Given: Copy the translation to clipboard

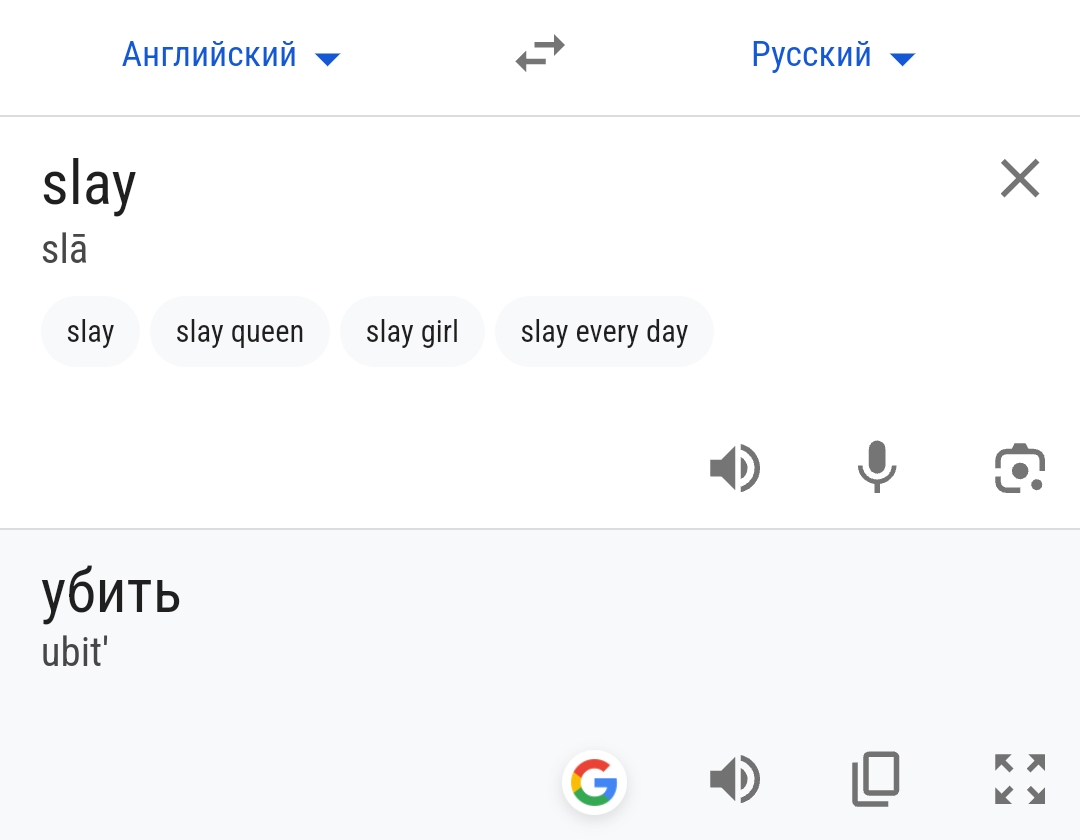Looking at the screenshot, I should (876, 779).
